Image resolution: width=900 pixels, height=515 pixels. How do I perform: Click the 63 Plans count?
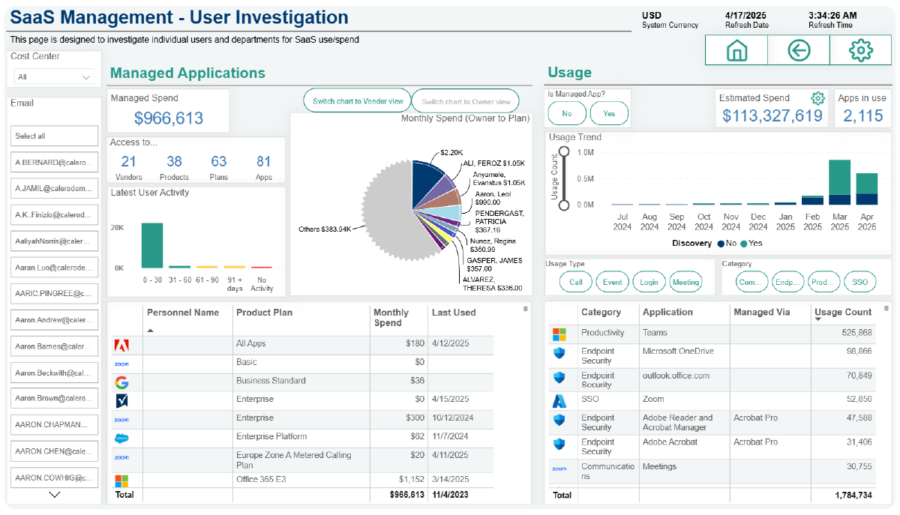(x=219, y=161)
